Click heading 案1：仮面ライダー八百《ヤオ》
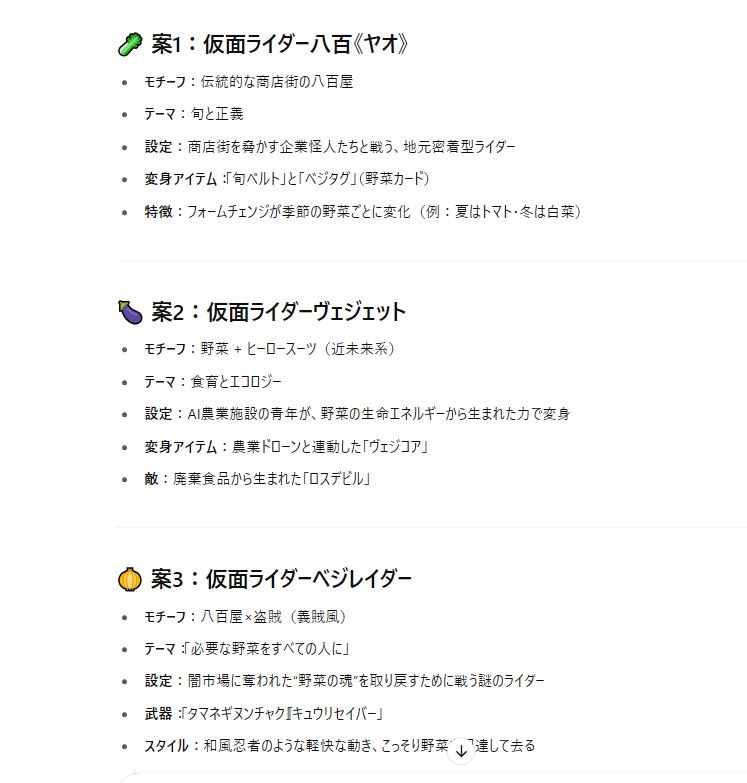Screen dimensions: 747x783 pos(280,44)
